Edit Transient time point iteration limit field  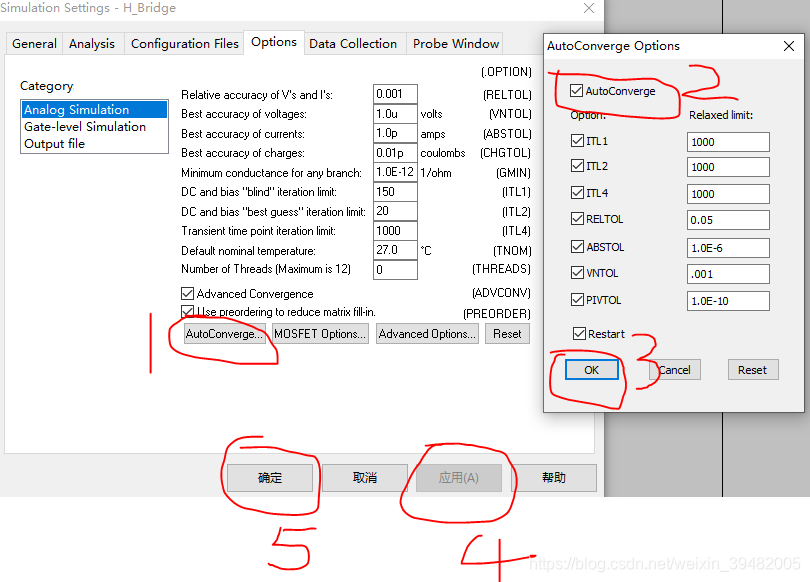pos(395,231)
